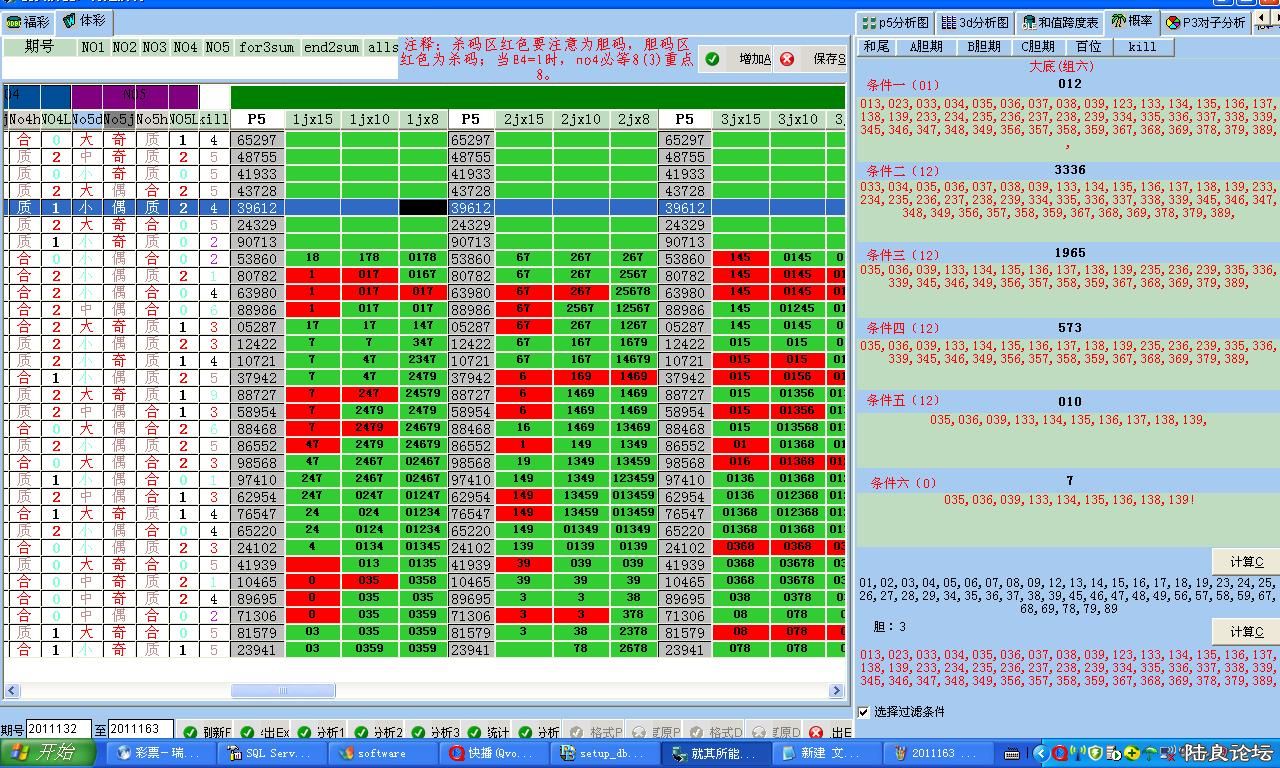Click horizontal scrollbar right arrow under grid
Image resolution: width=1280 pixels, height=768 pixels.
[x=836, y=690]
